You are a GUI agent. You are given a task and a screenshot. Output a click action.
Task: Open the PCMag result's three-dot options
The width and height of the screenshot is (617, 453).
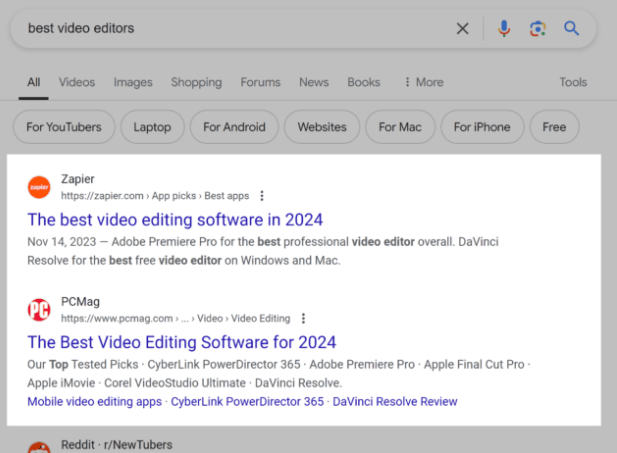click(303, 318)
